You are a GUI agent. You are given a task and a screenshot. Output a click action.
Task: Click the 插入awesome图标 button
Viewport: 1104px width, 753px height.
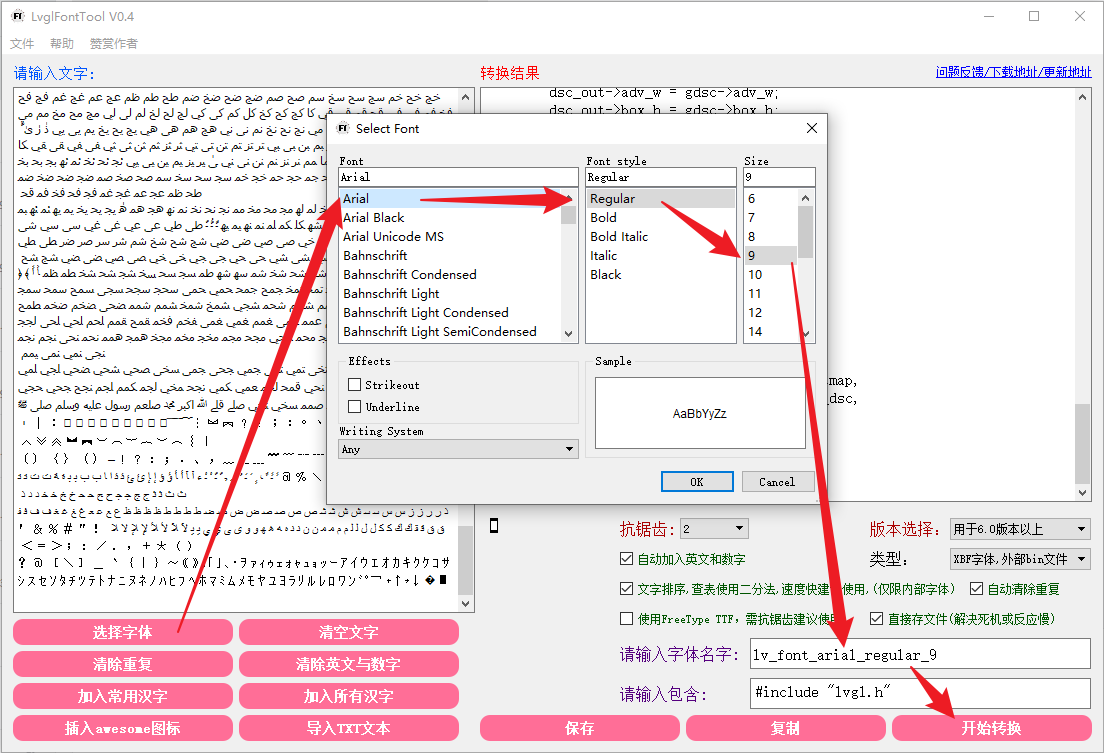point(123,728)
